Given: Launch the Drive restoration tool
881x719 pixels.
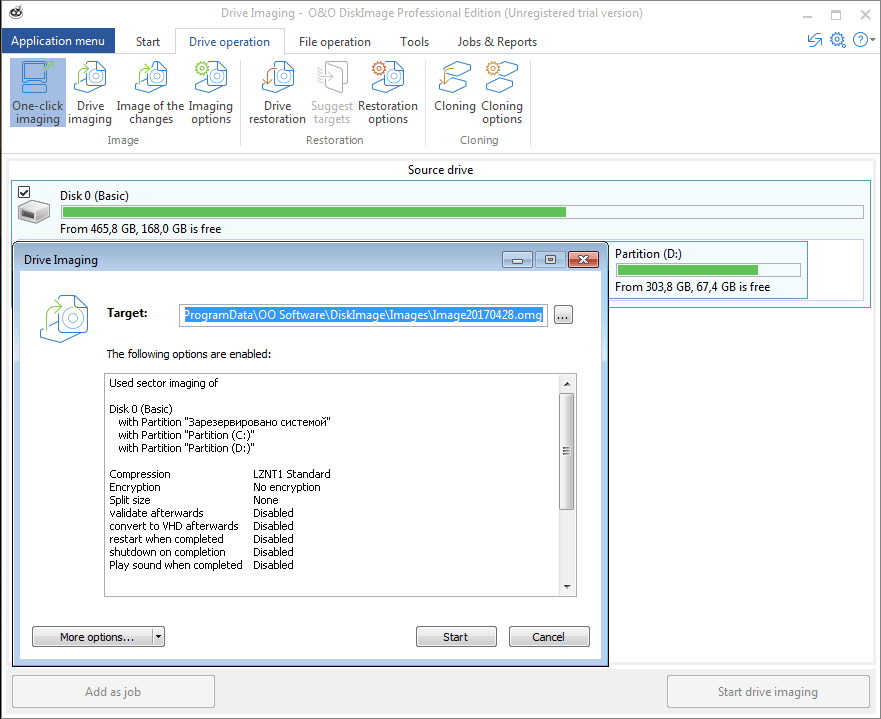Looking at the screenshot, I should tap(277, 93).
